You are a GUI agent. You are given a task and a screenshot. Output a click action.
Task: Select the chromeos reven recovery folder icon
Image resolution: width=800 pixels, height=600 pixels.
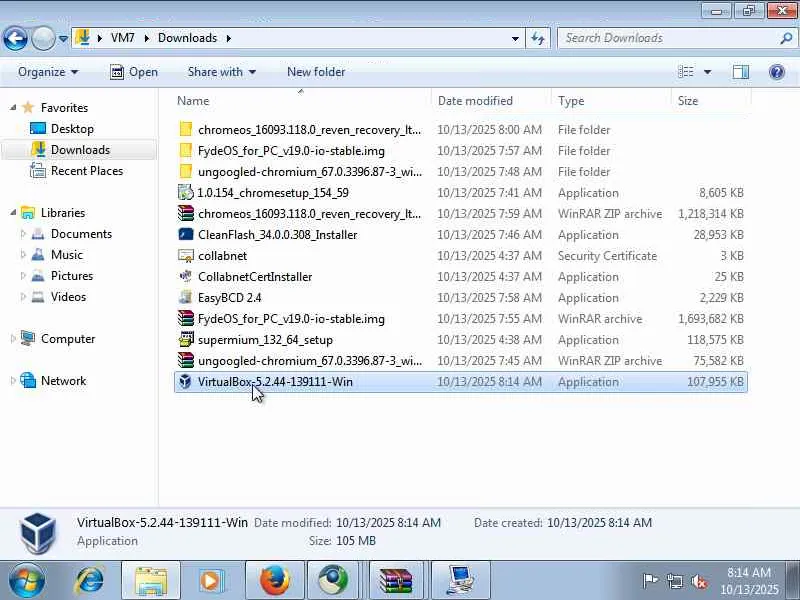[186, 129]
